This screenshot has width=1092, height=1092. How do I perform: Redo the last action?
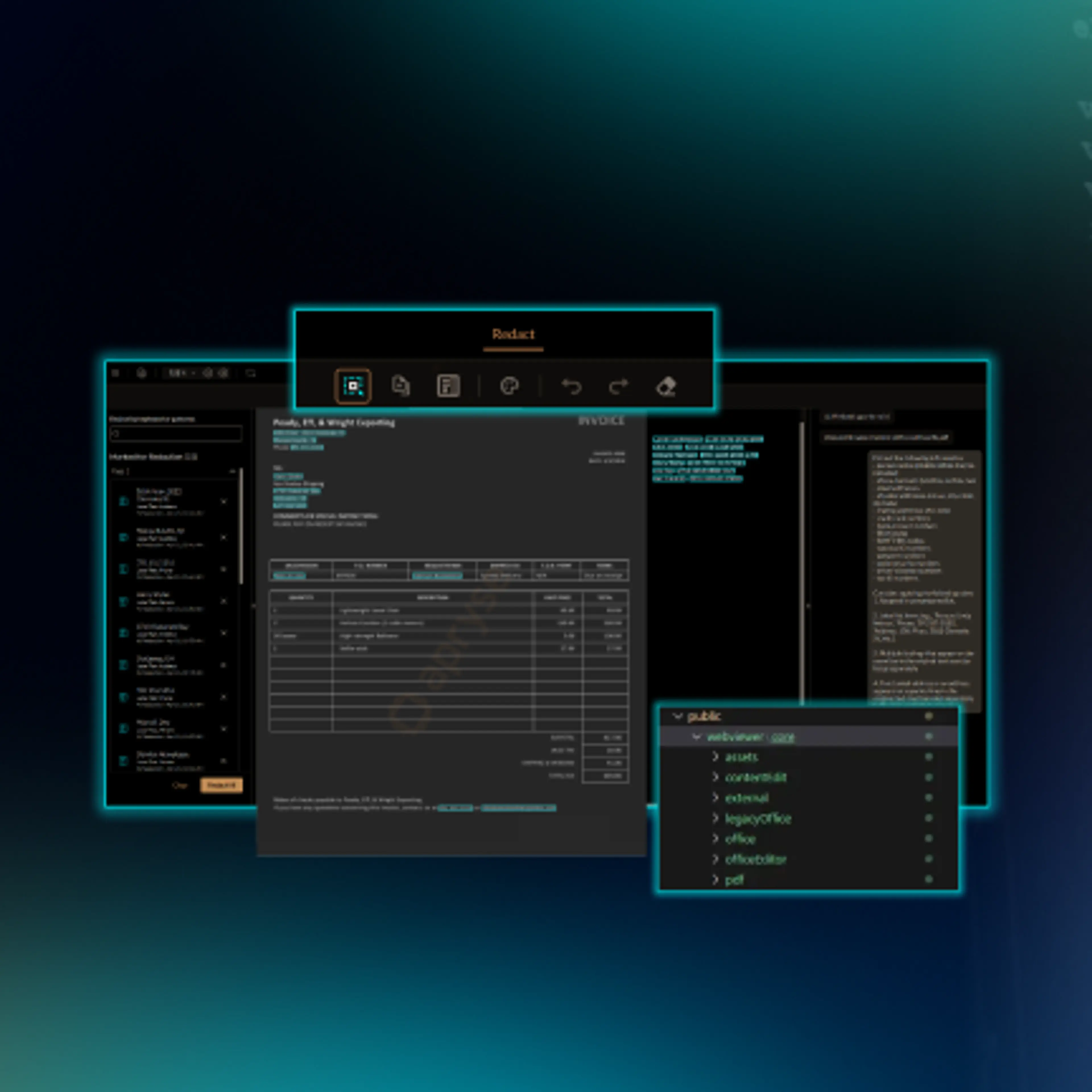click(x=618, y=387)
